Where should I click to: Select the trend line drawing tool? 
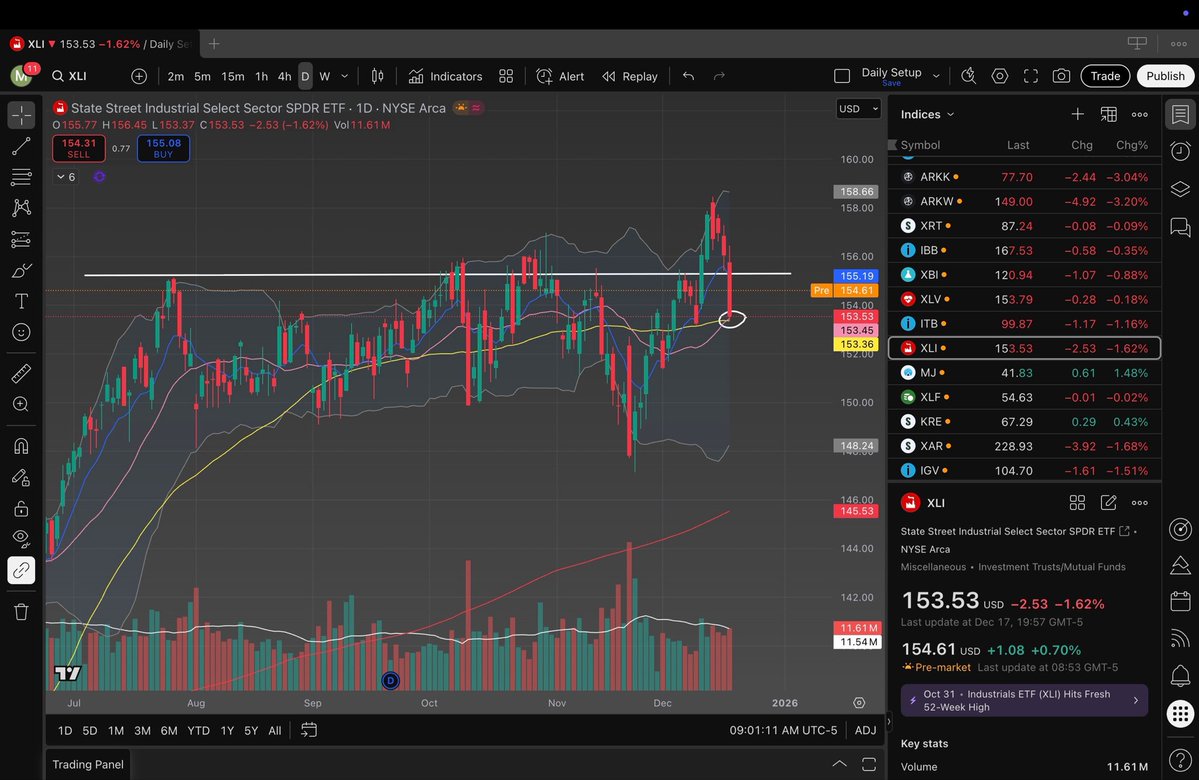click(21, 146)
